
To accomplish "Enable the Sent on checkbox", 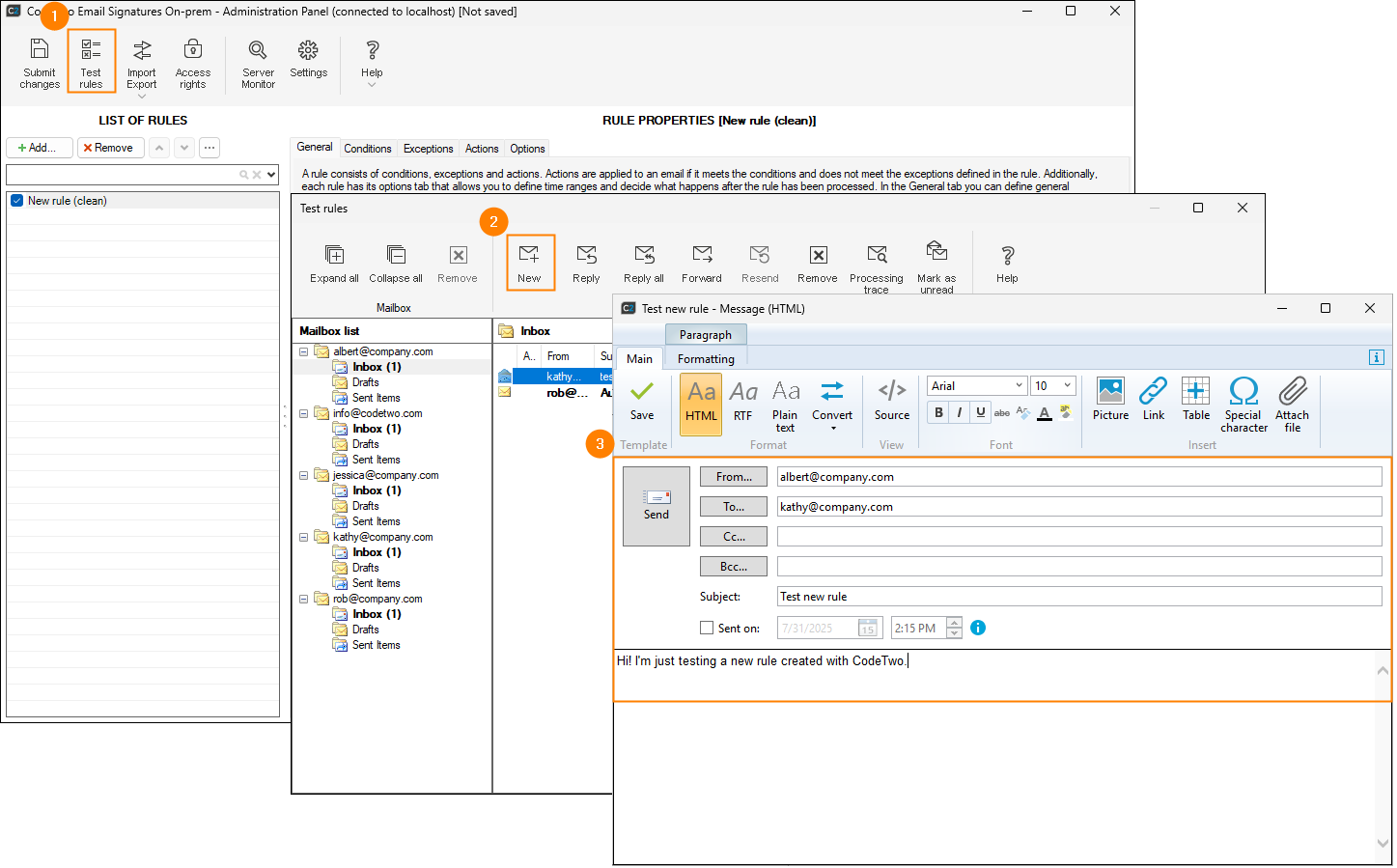I will tap(707, 628).
